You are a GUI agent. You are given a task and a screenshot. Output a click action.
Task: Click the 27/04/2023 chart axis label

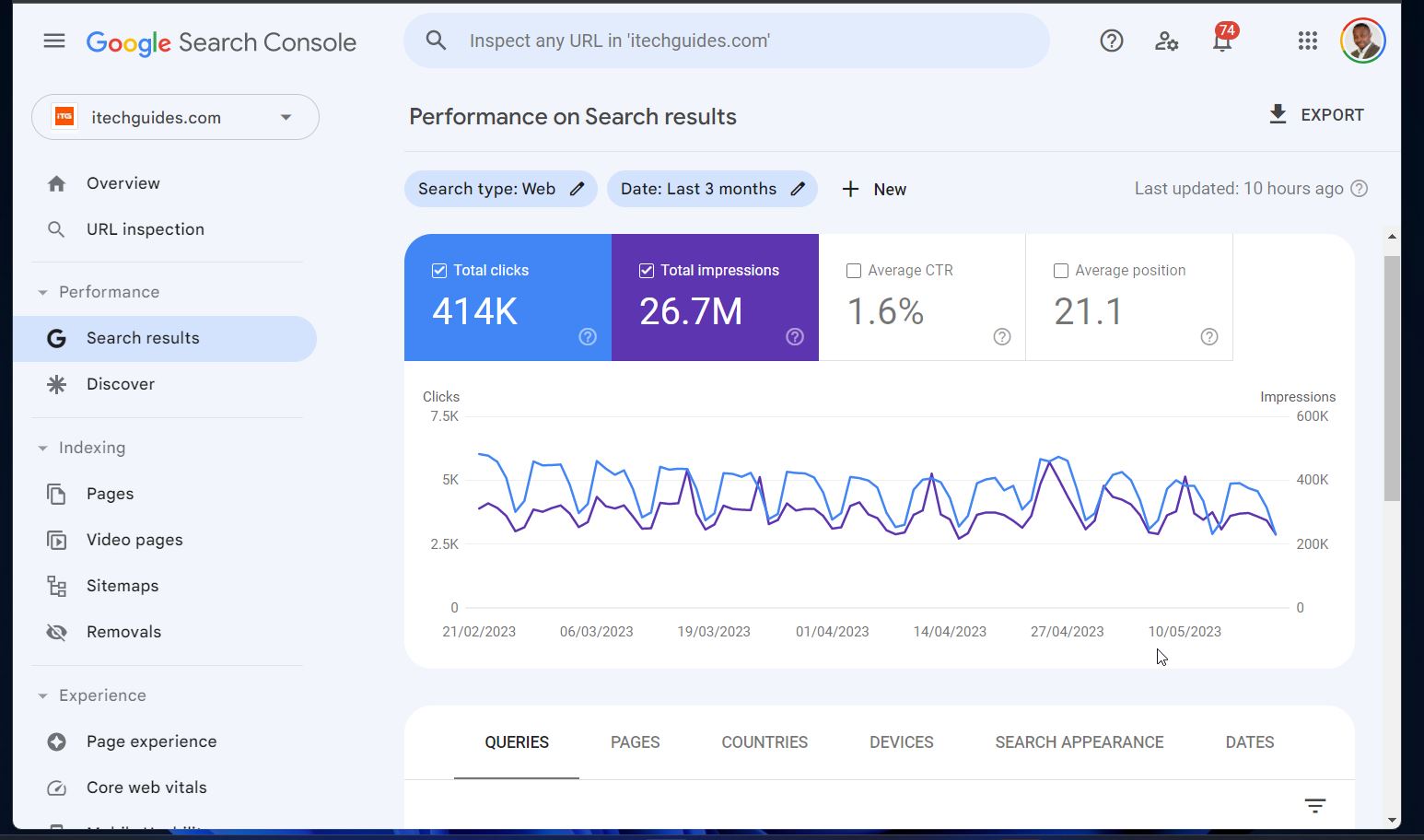coord(1067,632)
